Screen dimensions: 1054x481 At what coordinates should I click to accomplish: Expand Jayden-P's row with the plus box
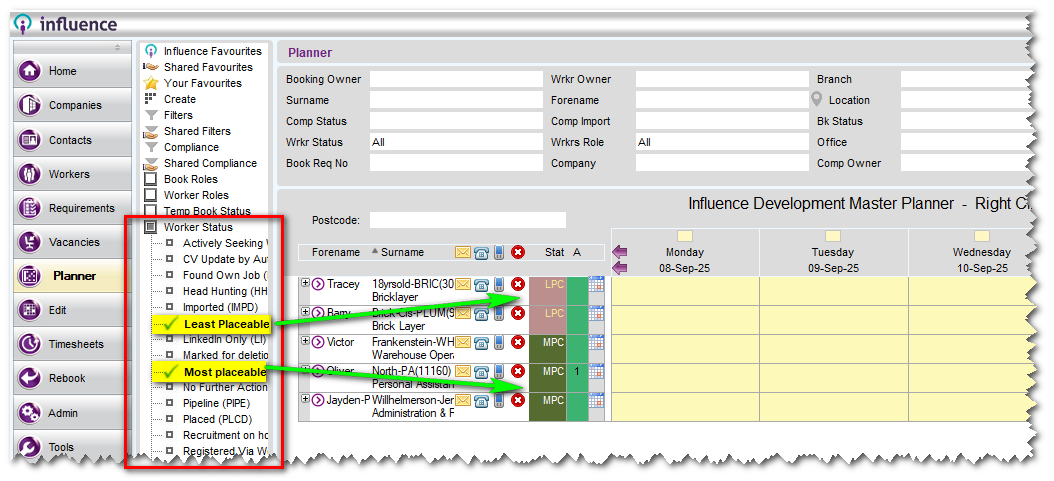[x=305, y=399]
